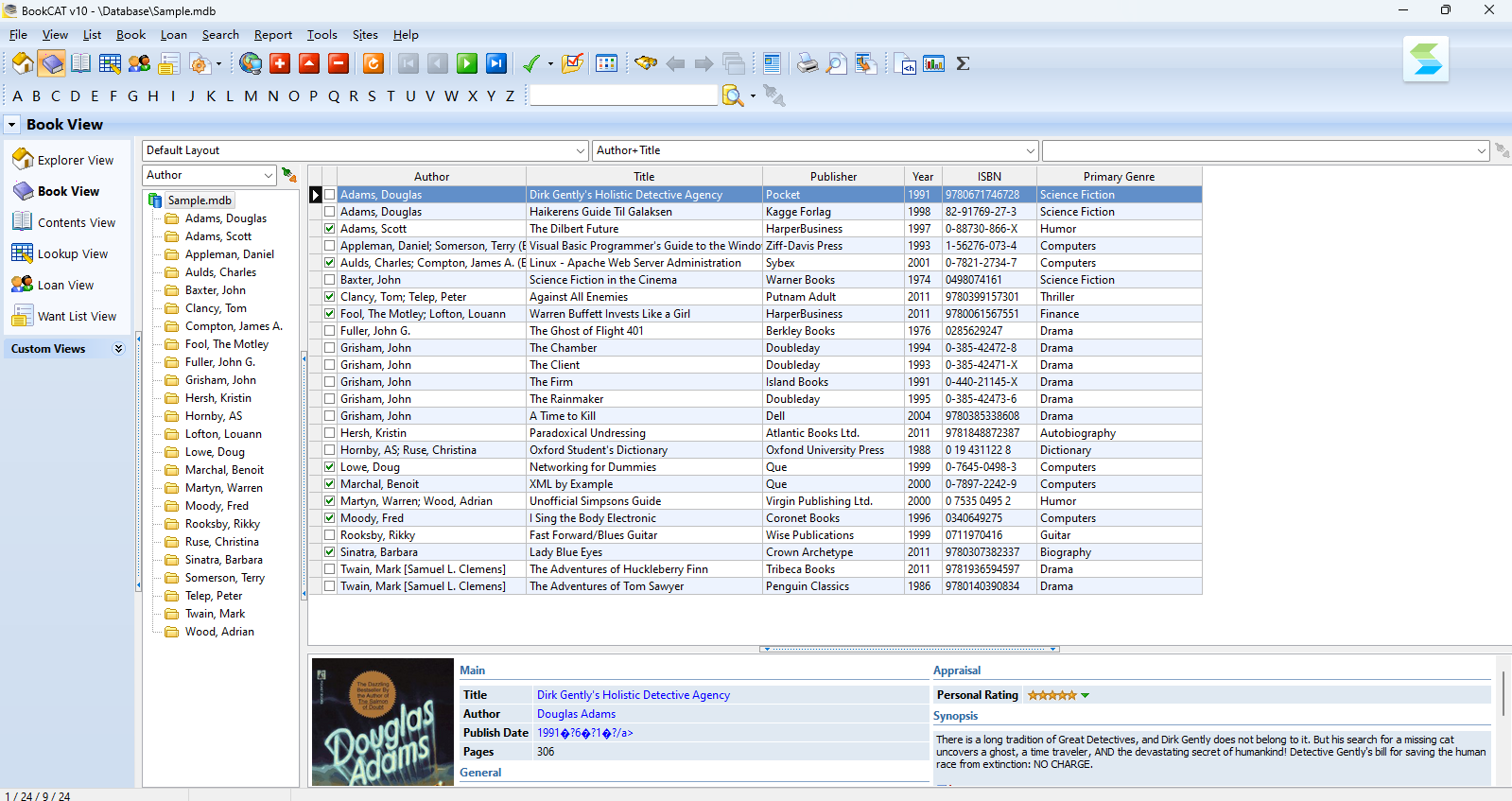The image size is (1512, 801).
Task: Switch to Contents View in sidebar
Action: coord(63,222)
